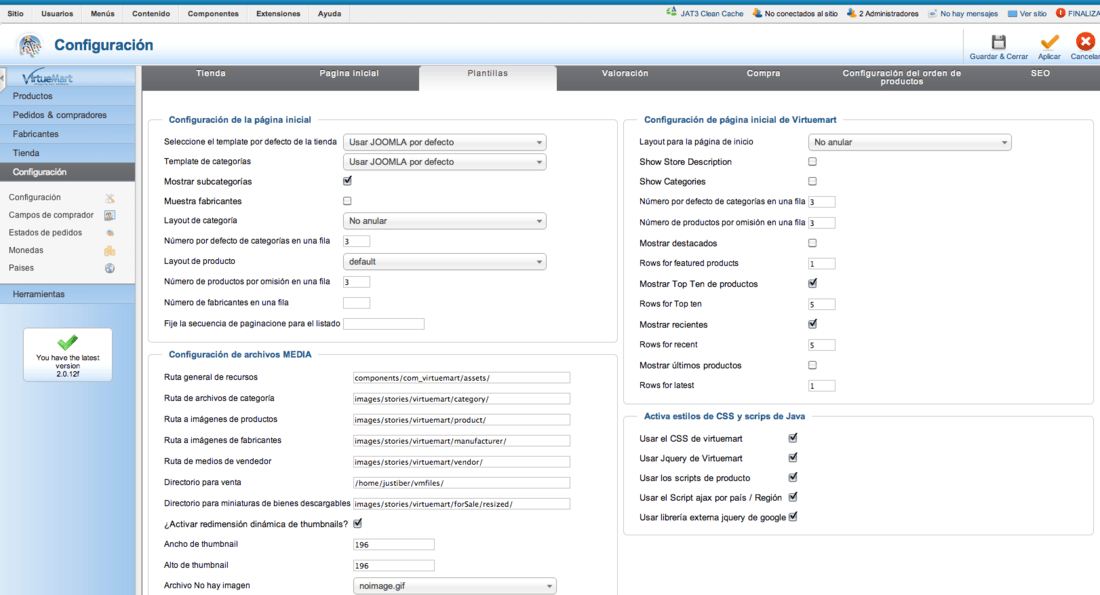1100x595 pixels.
Task: Toggle Usar librería externa jquery de google
Action: 793,516
